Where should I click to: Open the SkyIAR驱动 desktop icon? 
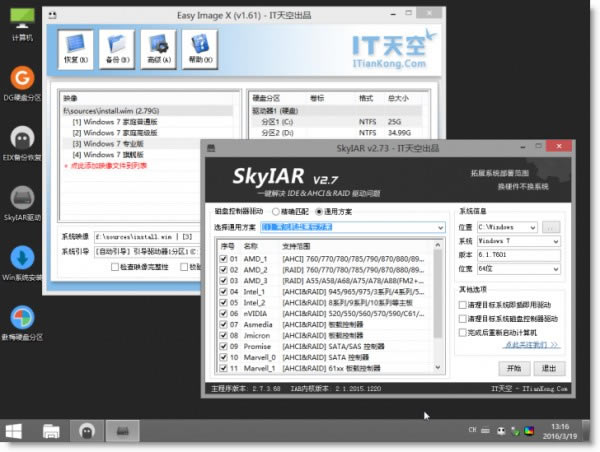point(21,200)
